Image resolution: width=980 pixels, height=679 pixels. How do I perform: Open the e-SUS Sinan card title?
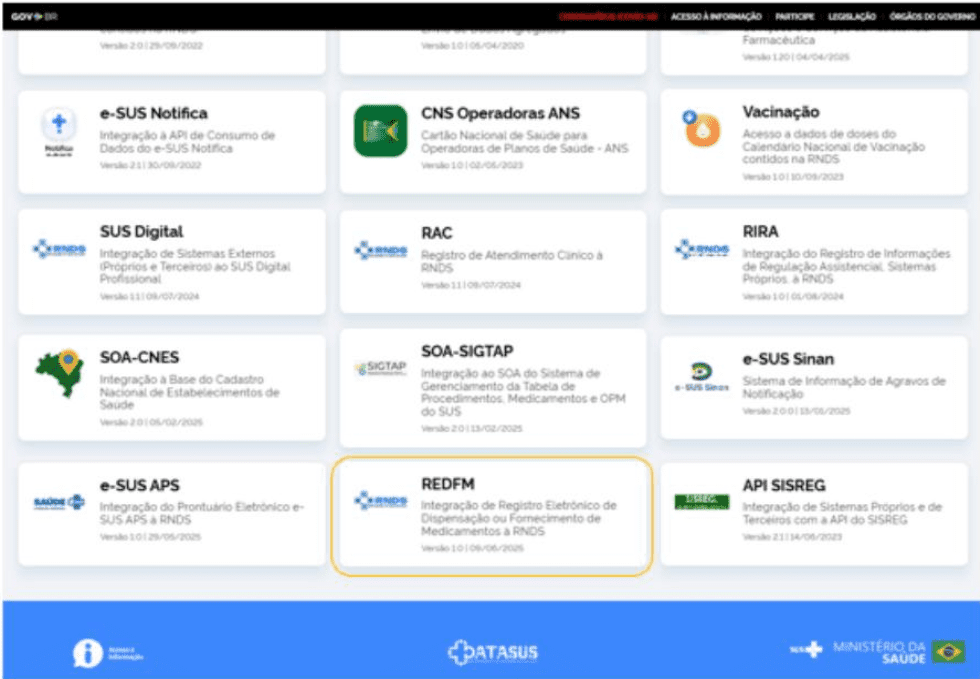[788, 359]
